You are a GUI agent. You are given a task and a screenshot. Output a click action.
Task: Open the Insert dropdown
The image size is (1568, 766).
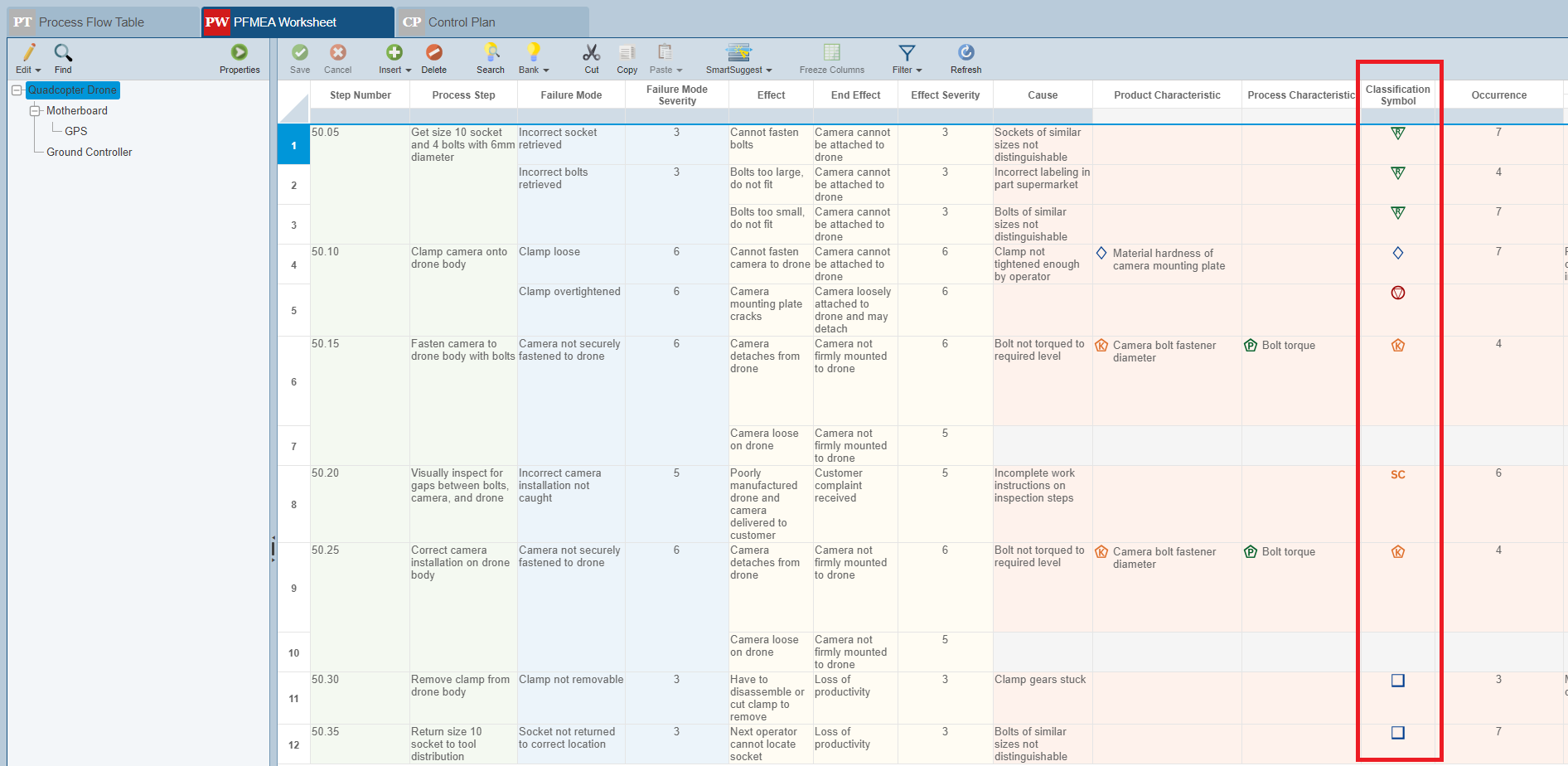coord(394,58)
